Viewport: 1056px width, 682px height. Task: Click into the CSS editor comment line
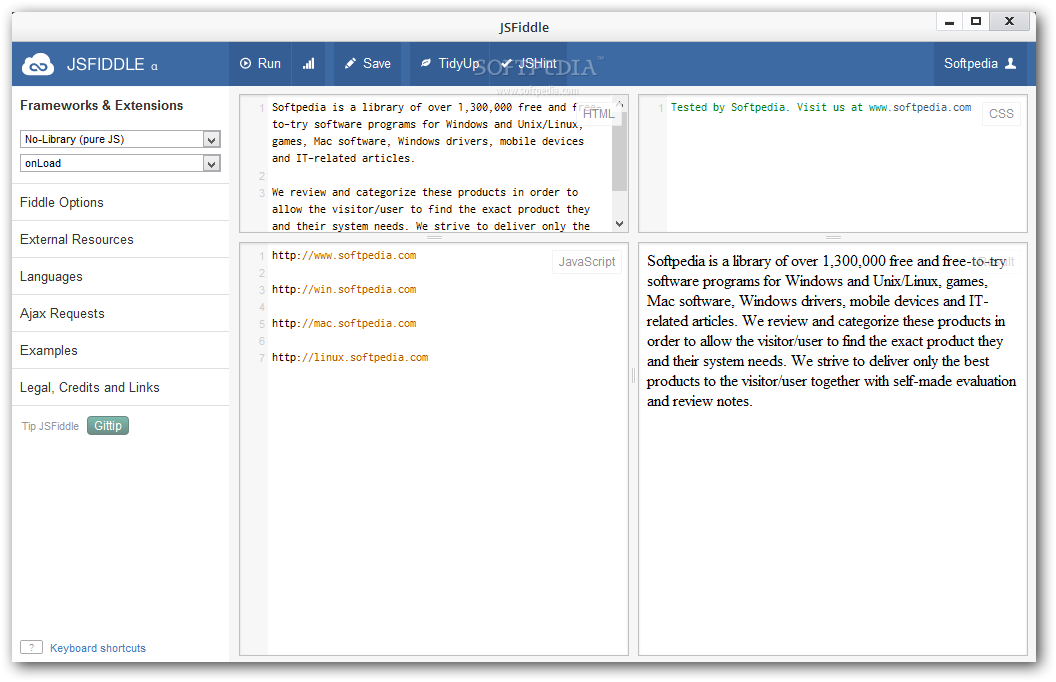(x=820, y=108)
